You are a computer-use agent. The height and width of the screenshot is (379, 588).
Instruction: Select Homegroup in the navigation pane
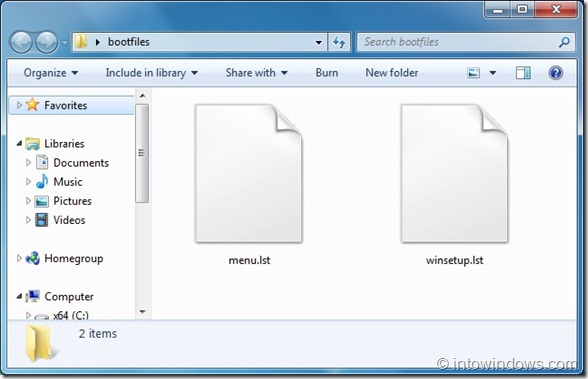(74, 258)
